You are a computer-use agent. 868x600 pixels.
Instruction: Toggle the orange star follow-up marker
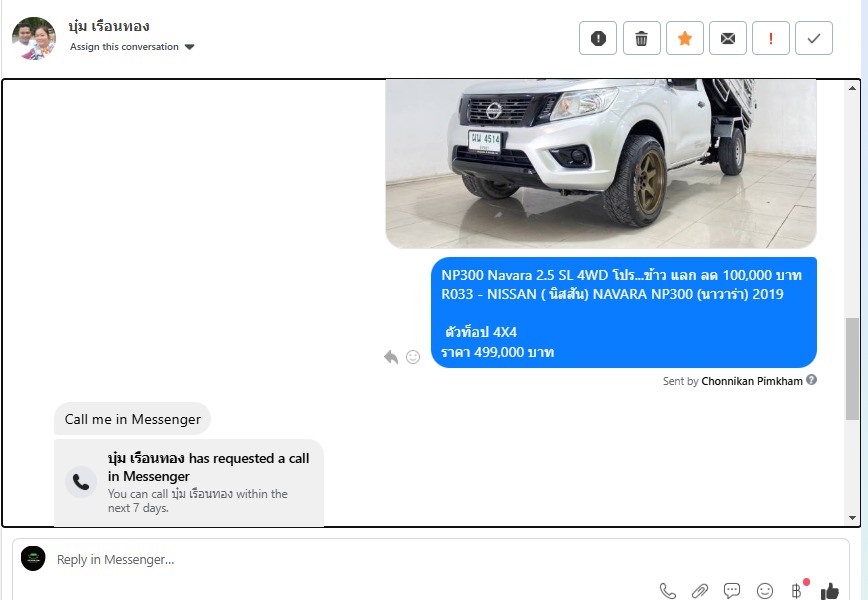pos(685,38)
